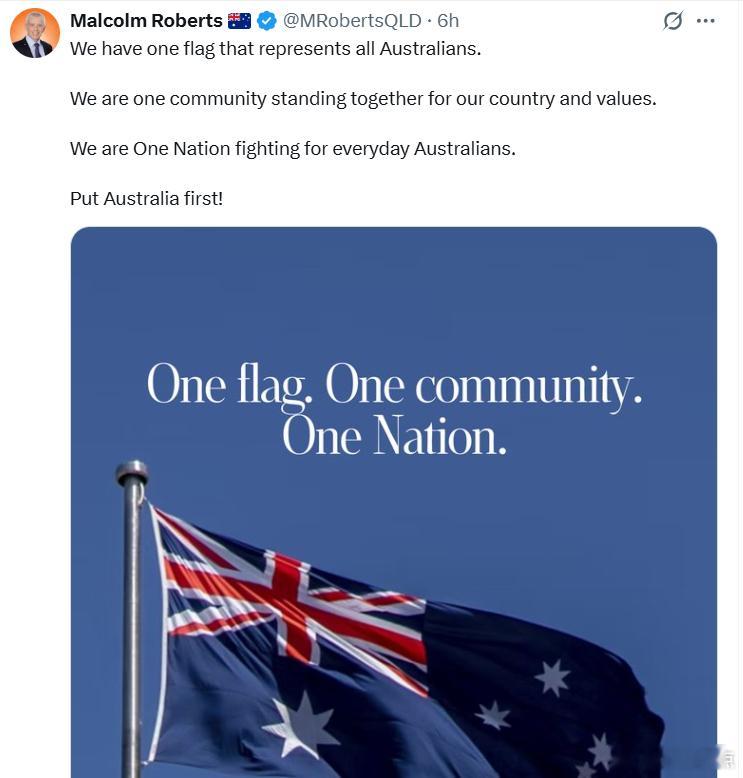This screenshot has height=778, width=743.
Task: Click the 'One Nation.' text in image
Action: (x=395, y=437)
